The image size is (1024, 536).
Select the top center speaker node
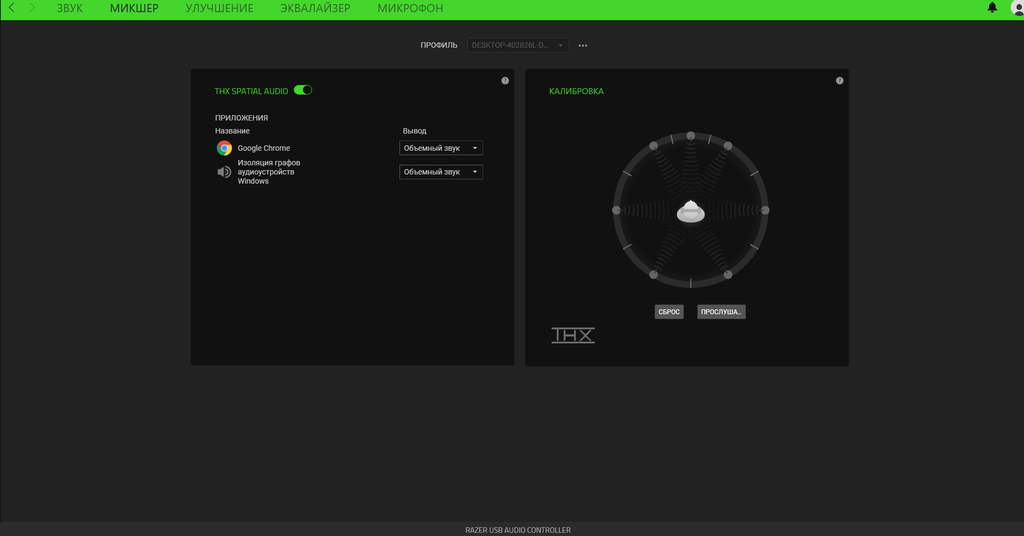[x=690, y=136]
